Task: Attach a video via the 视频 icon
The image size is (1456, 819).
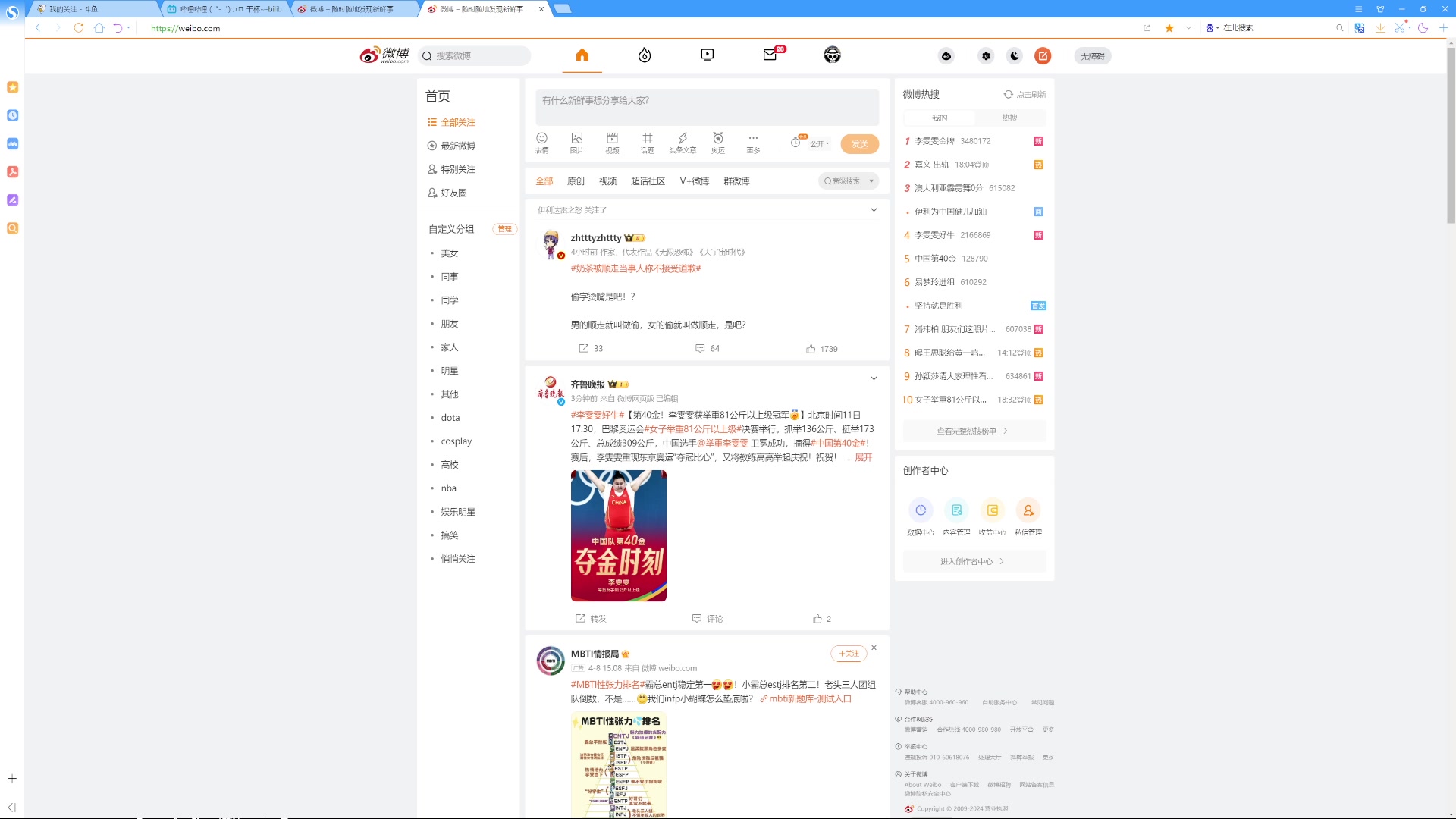Action: (x=611, y=143)
